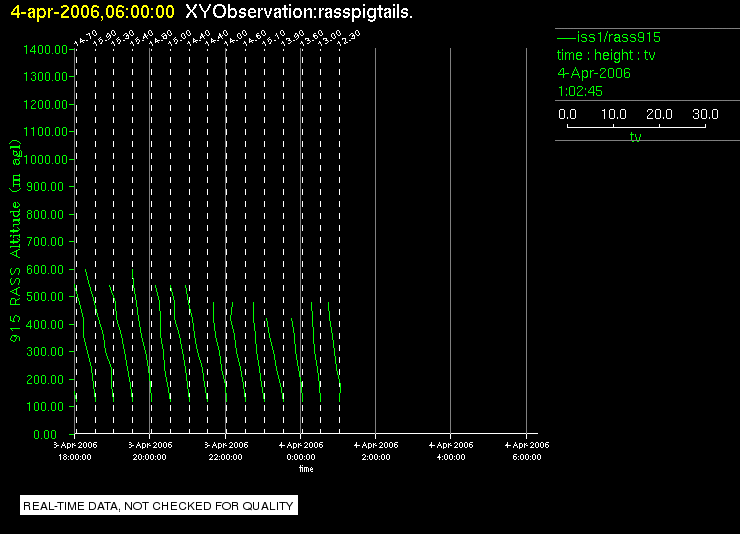740x534 pixels.
Task: Click the 1000.00 altitude tick label
Action: tap(45, 159)
